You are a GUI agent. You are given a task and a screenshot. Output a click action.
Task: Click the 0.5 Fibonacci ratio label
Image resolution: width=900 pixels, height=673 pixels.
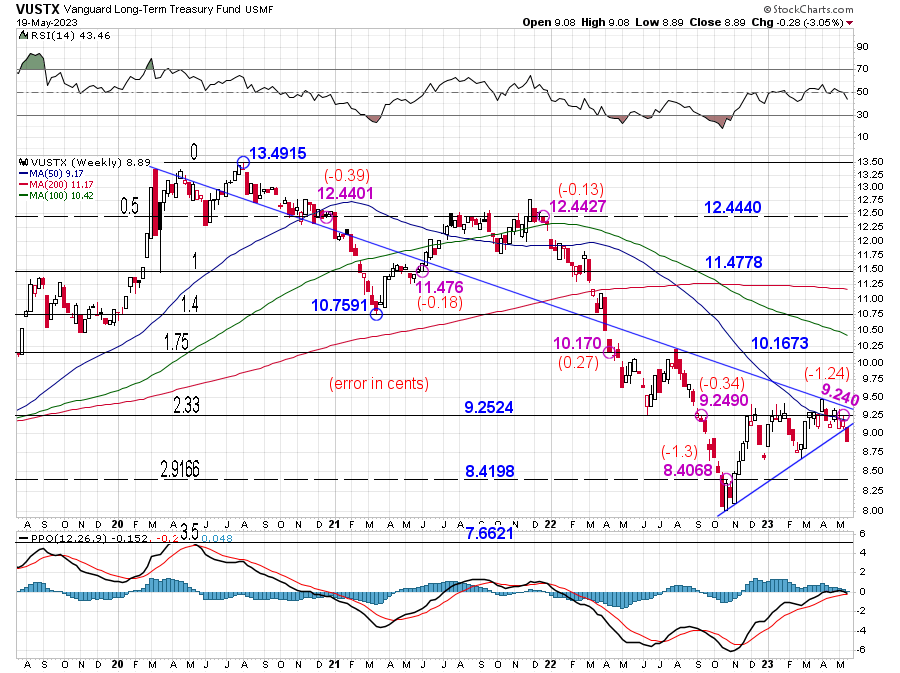tap(129, 206)
